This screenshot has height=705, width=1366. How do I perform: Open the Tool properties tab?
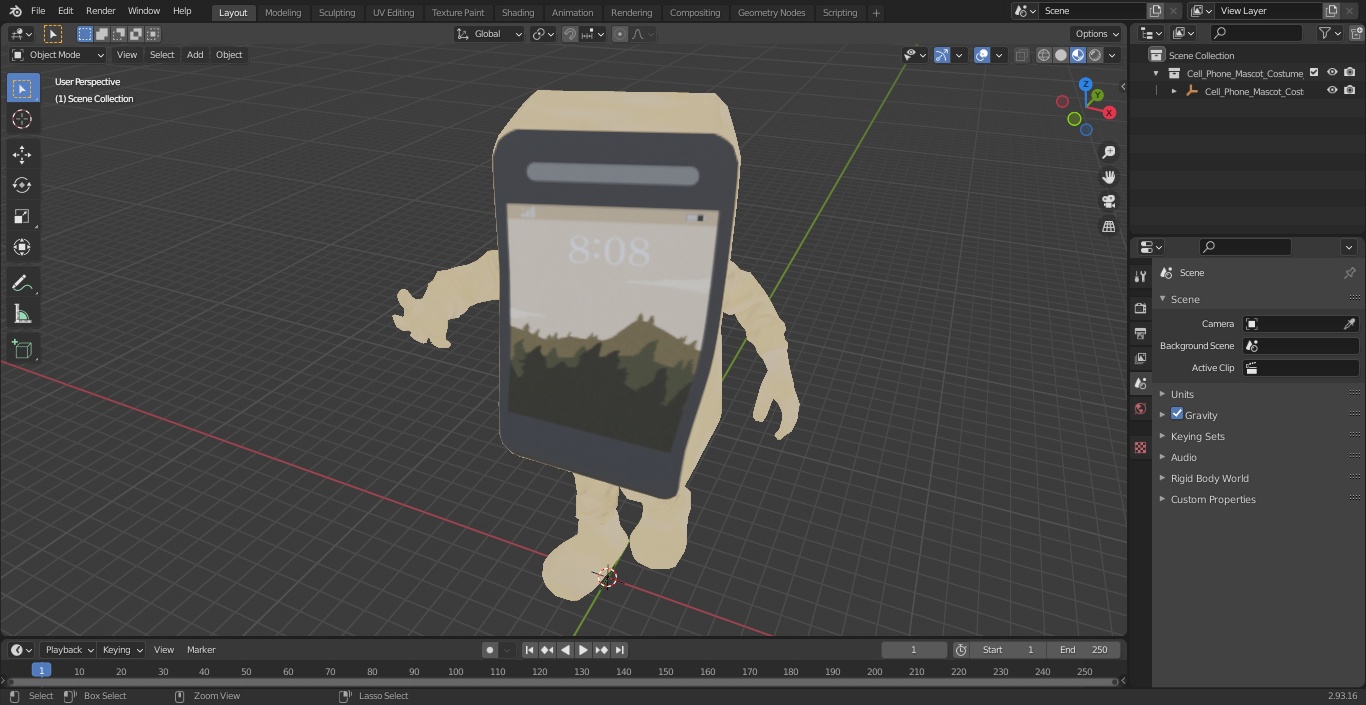[1140, 276]
